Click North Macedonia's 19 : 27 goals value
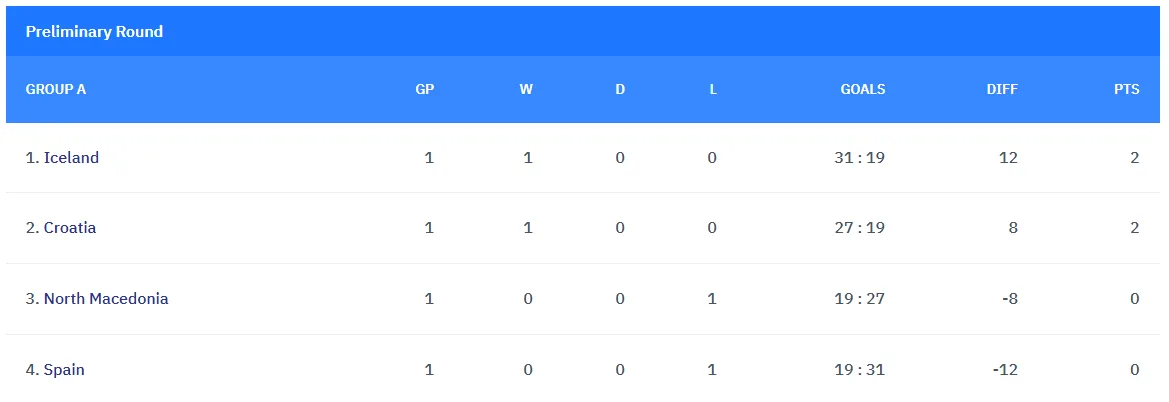Image resolution: width=1169 pixels, height=402 pixels. click(x=859, y=299)
